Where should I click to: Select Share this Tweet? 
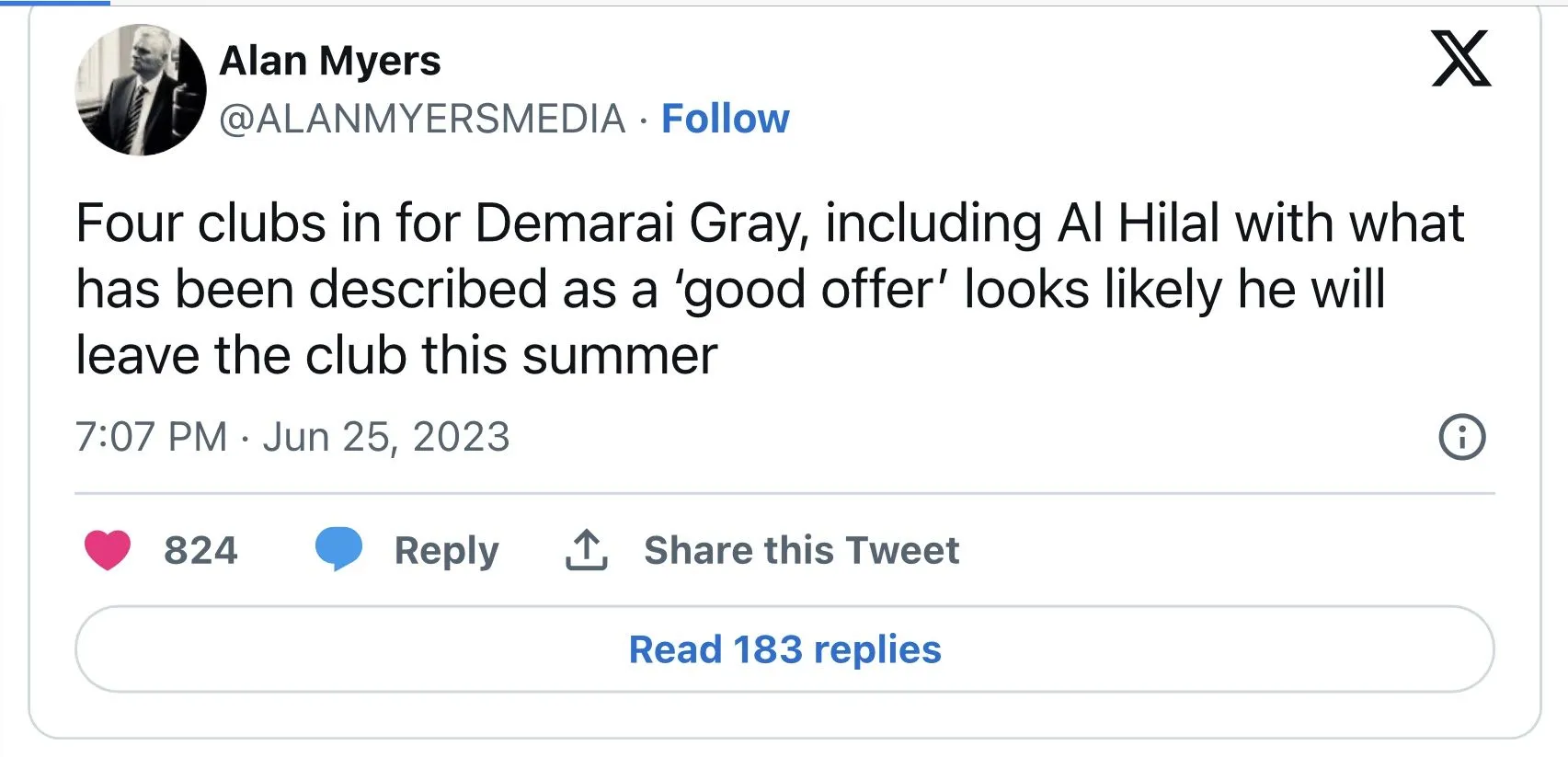(801, 550)
